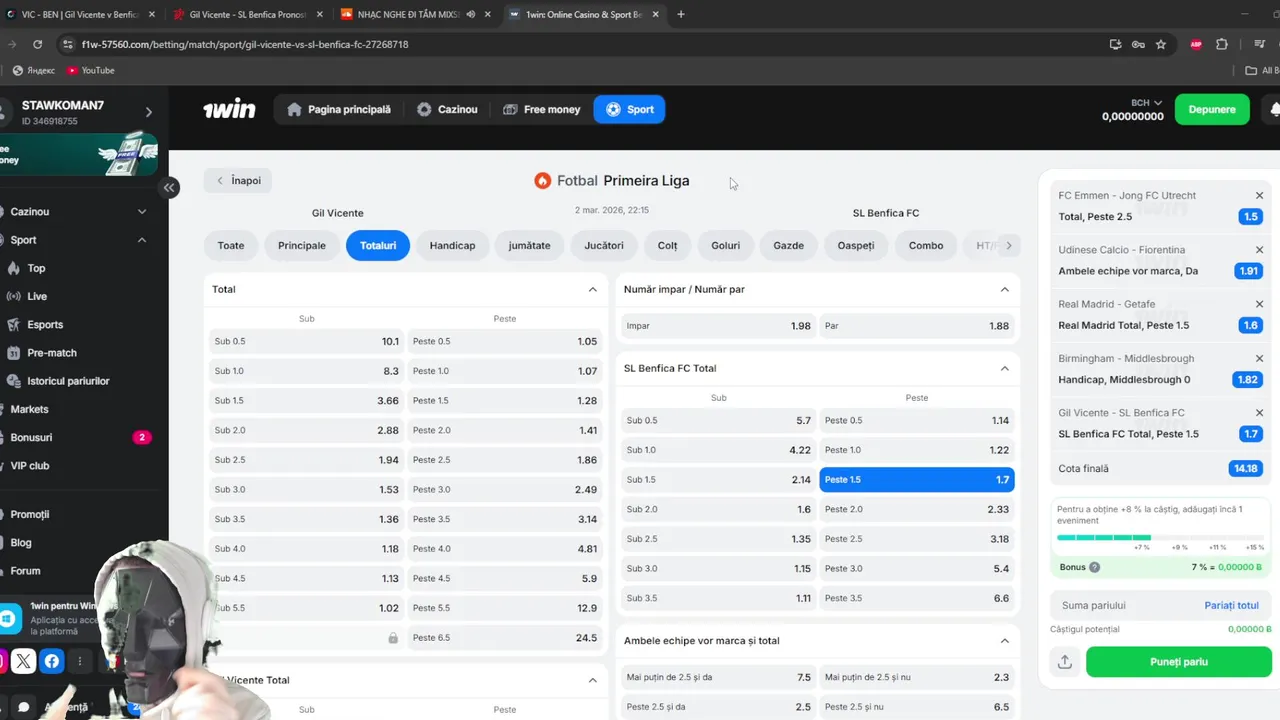Viewport: 1280px width, 720px height.
Task: Switch to Colț market tab
Action: [668, 245]
